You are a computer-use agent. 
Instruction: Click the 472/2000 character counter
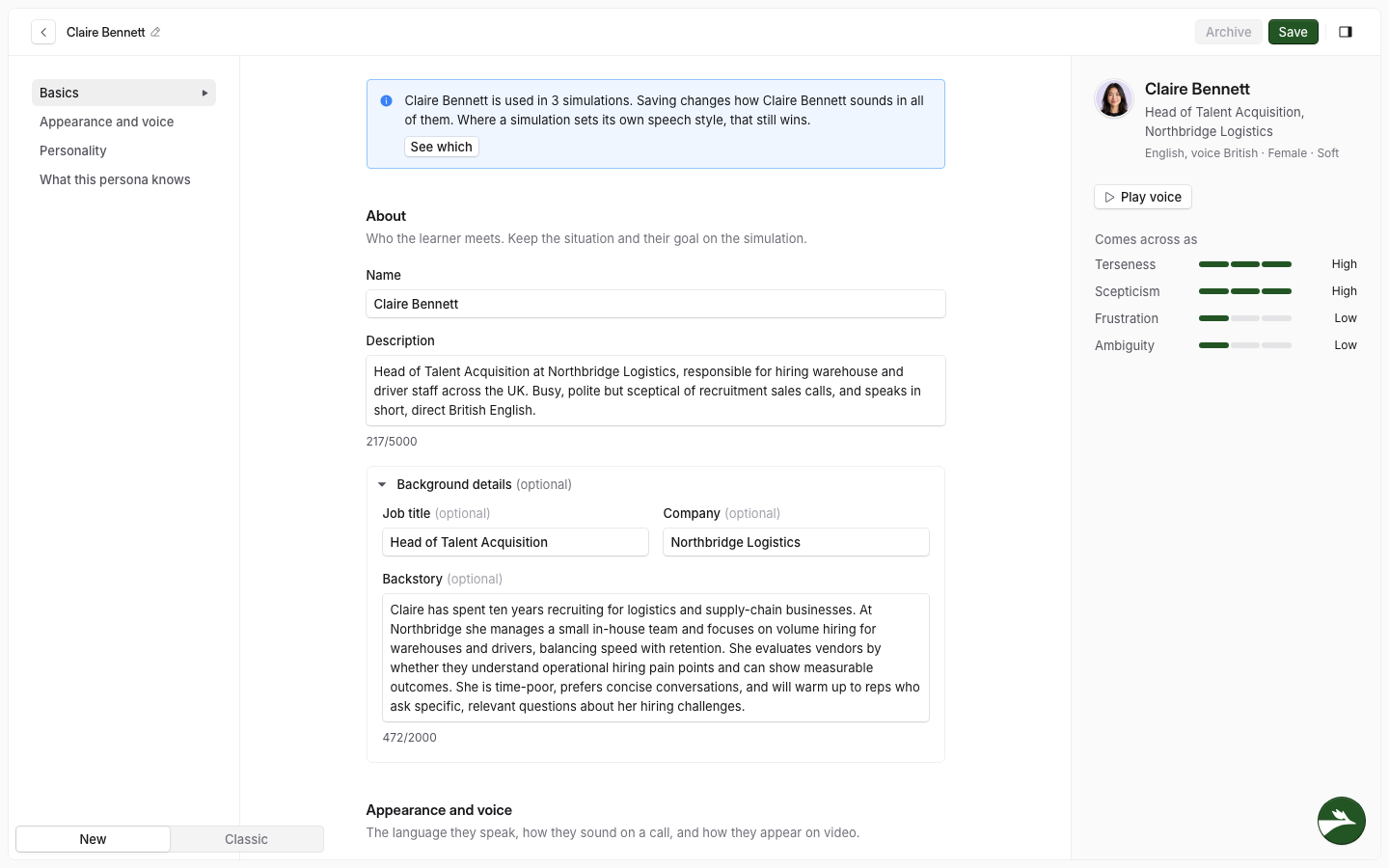(409, 738)
